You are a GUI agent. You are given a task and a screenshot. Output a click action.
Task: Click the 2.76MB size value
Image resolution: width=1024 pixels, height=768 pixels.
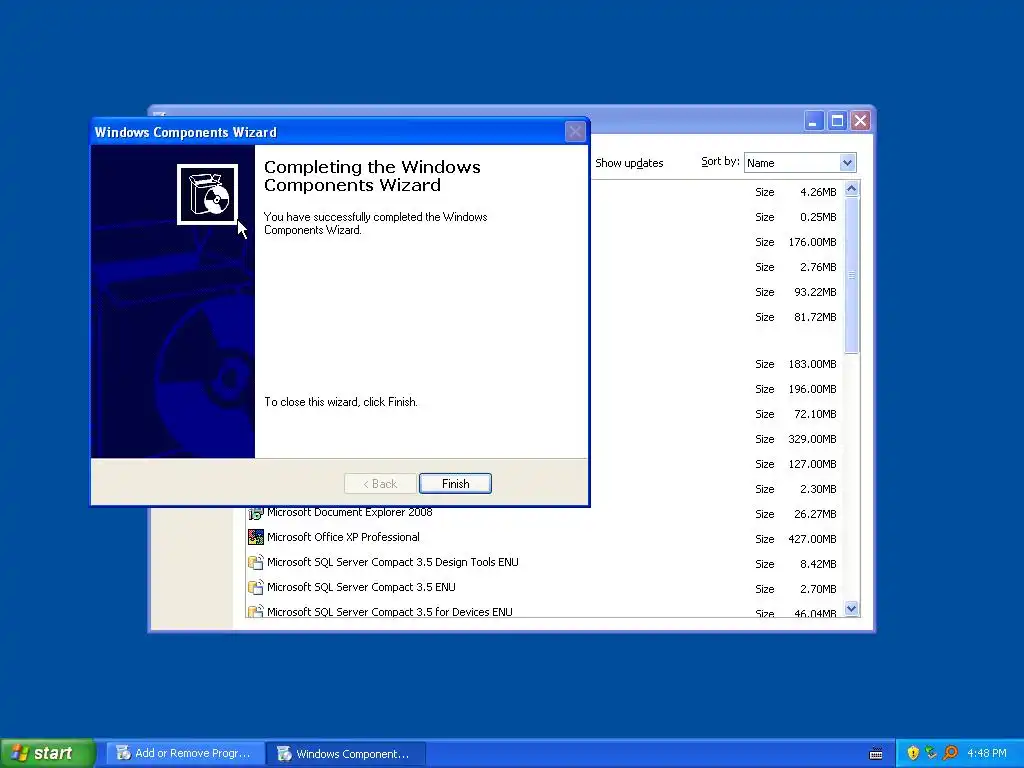[818, 266]
